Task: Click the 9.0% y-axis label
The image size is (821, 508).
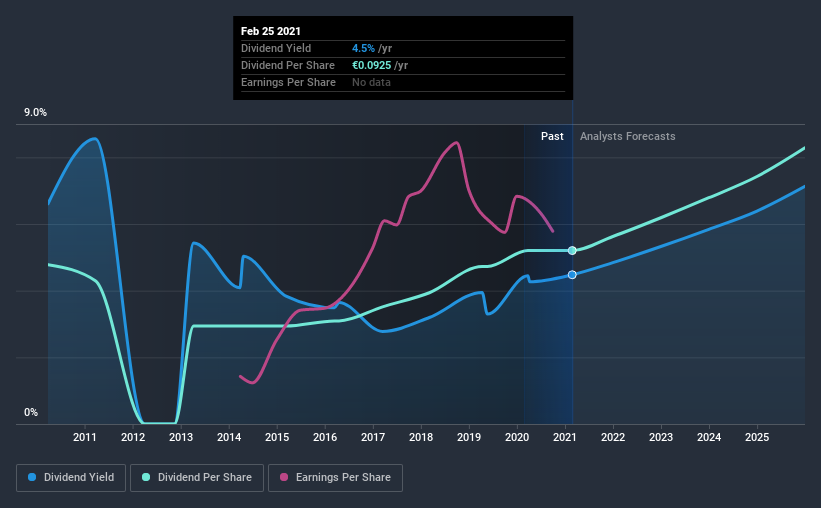Action: tap(35, 113)
